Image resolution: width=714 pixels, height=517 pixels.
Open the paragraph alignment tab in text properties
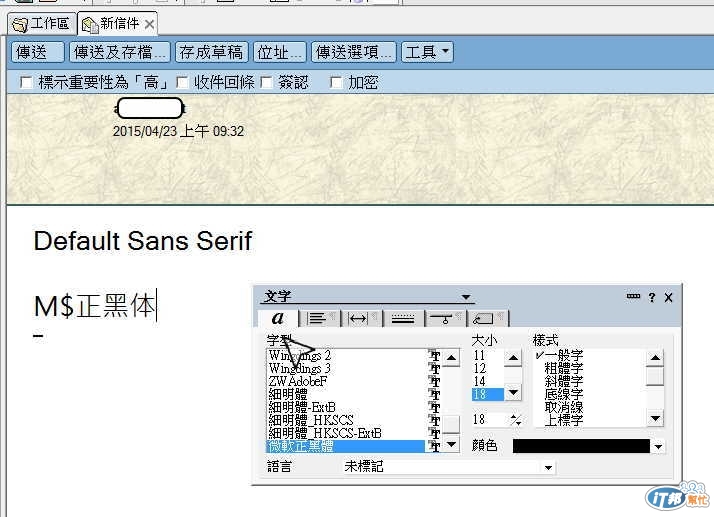[320, 318]
